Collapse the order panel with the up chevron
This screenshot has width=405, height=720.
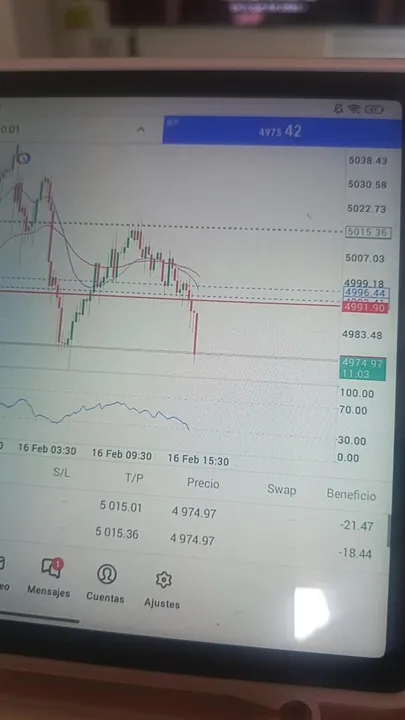click(x=141, y=130)
